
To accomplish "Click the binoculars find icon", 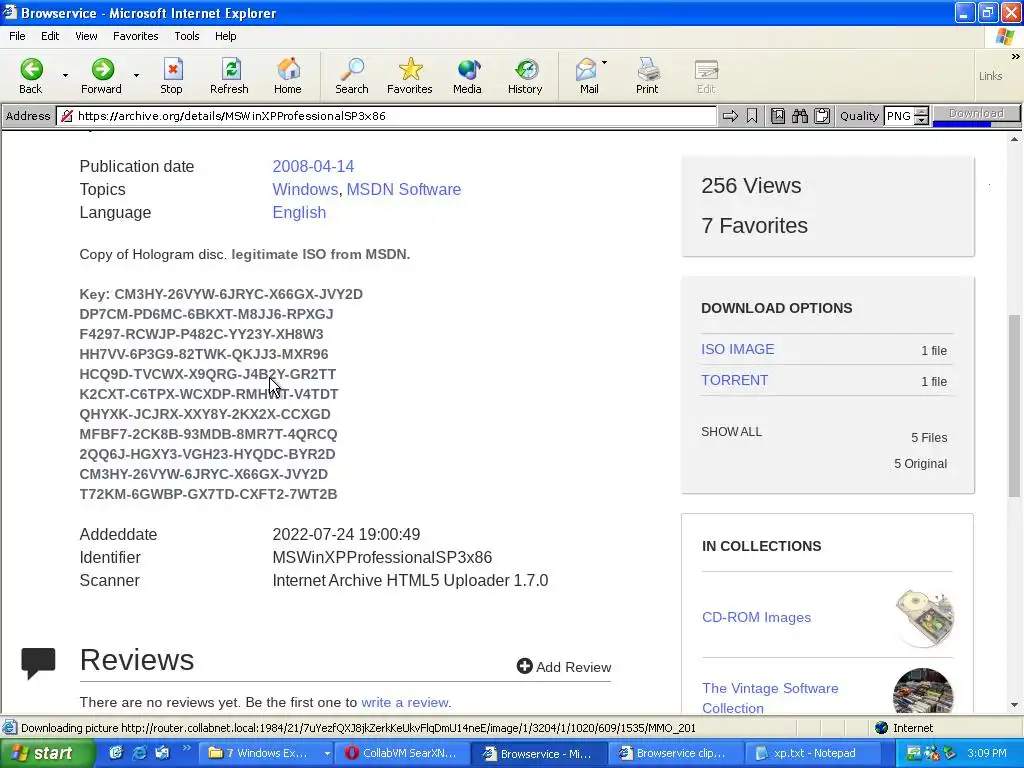I will click(x=800, y=116).
